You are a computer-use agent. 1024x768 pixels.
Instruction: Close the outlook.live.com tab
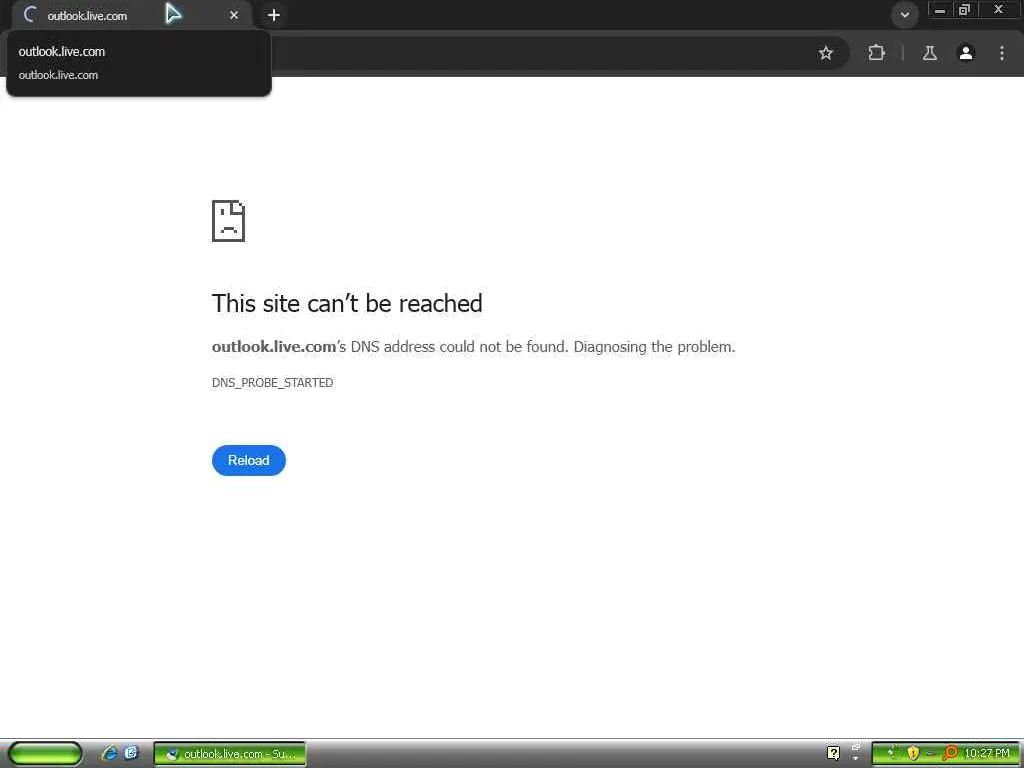pyautogui.click(x=234, y=15)
